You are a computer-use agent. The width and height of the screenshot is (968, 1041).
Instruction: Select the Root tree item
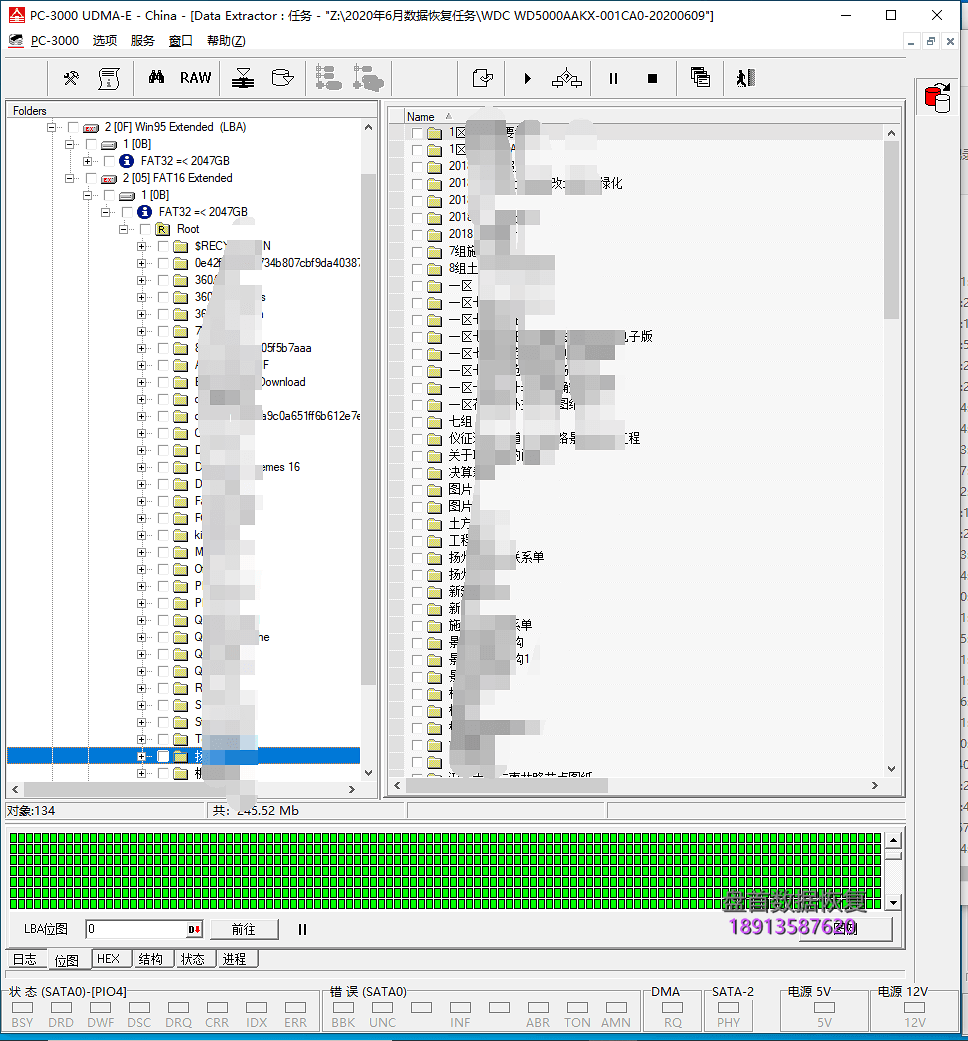pos(188,229)
